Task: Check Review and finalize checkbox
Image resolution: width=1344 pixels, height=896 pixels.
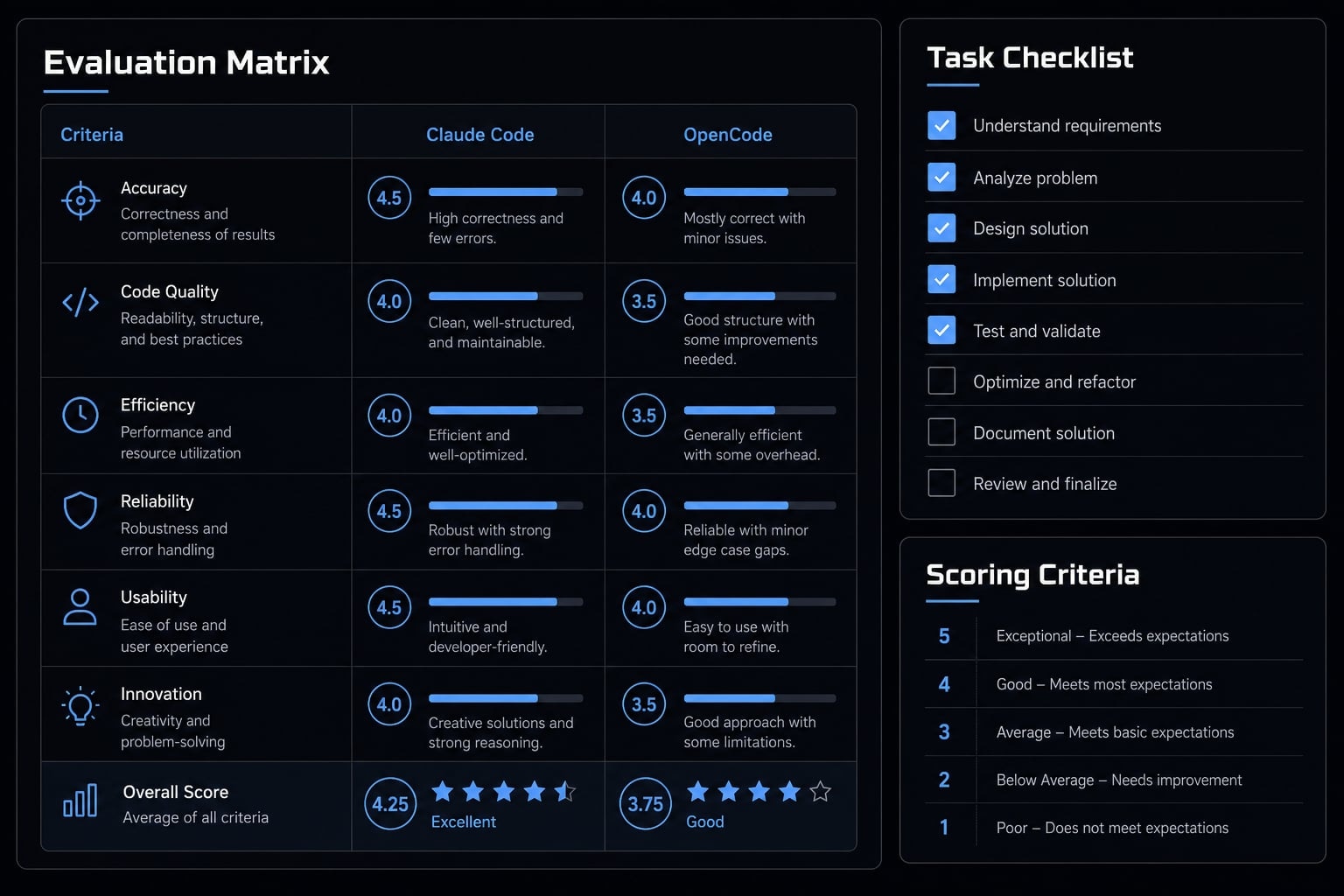Action: click(941, 483)
